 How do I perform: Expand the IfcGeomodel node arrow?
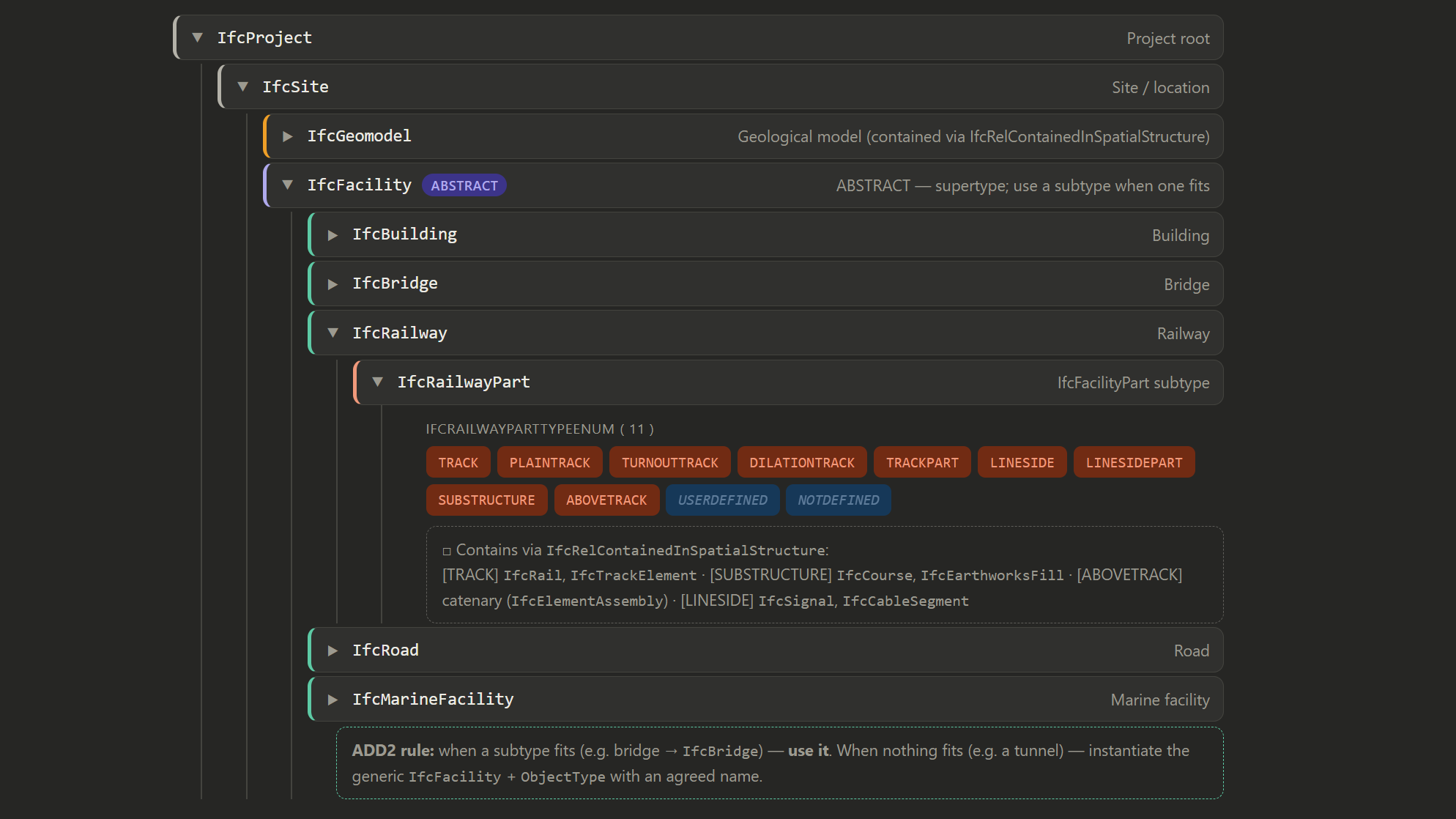pyautogui.click(x=288, y=136)
